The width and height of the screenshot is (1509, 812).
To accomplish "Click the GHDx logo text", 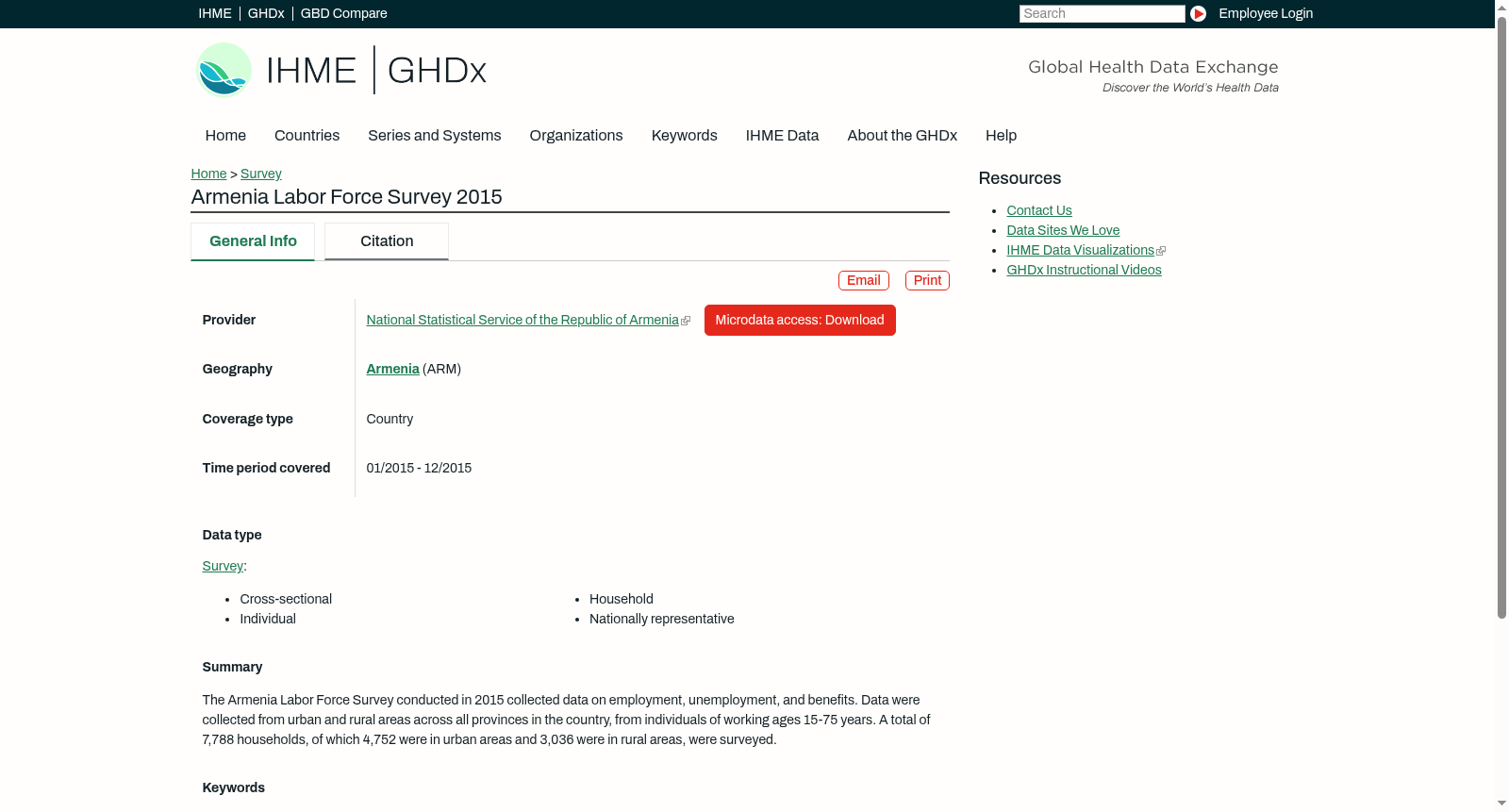I will tap(437, 71).
